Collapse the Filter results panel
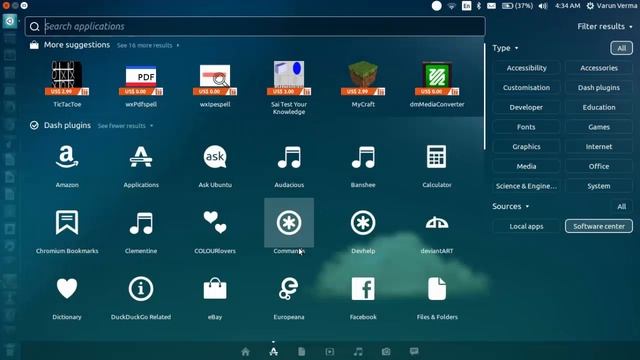Viewport: 640px width, 360px height. pos(604,27)
